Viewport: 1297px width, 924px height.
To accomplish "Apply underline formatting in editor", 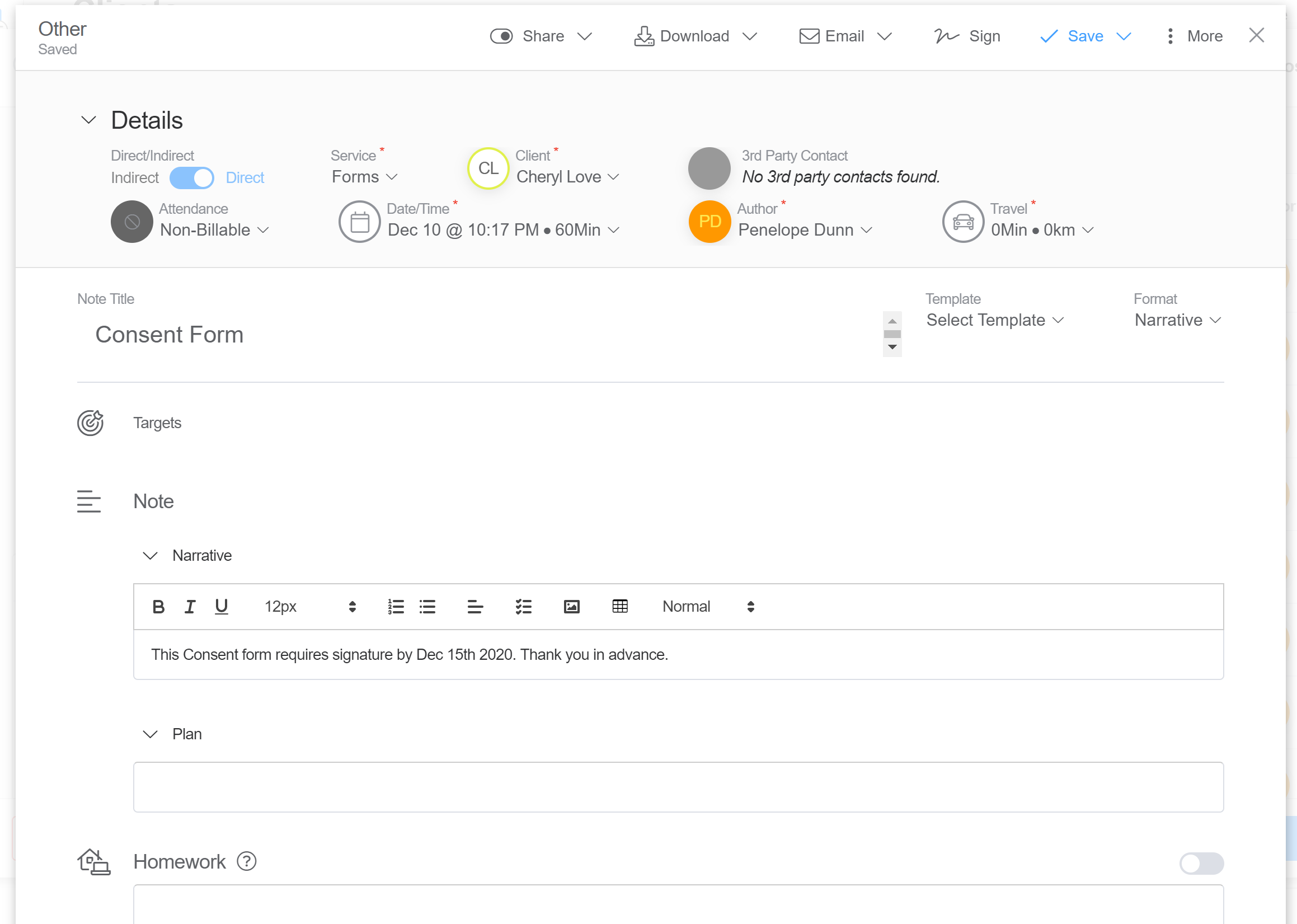I will point(221,607).
